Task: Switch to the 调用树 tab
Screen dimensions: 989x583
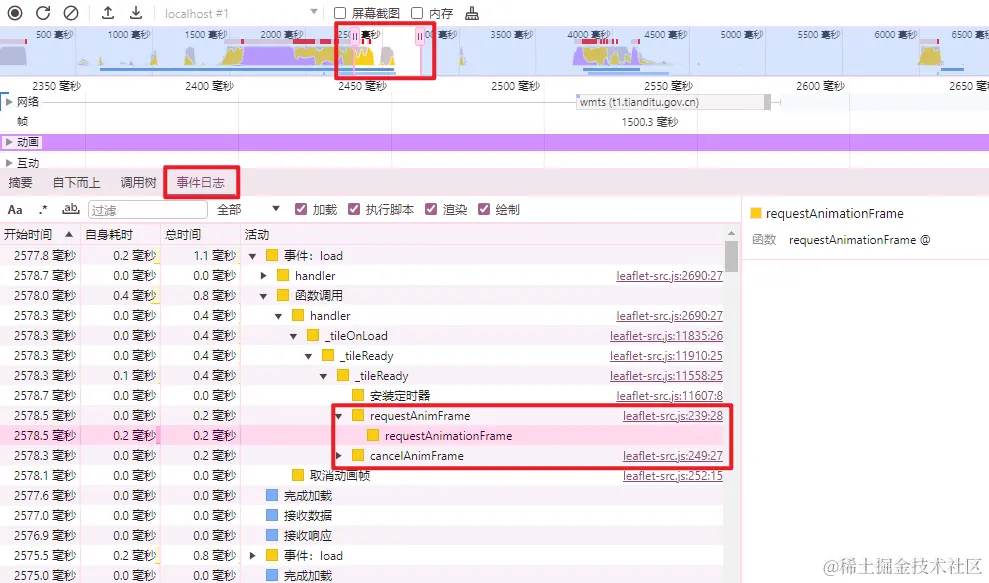Action: click(x=138, y=182)
